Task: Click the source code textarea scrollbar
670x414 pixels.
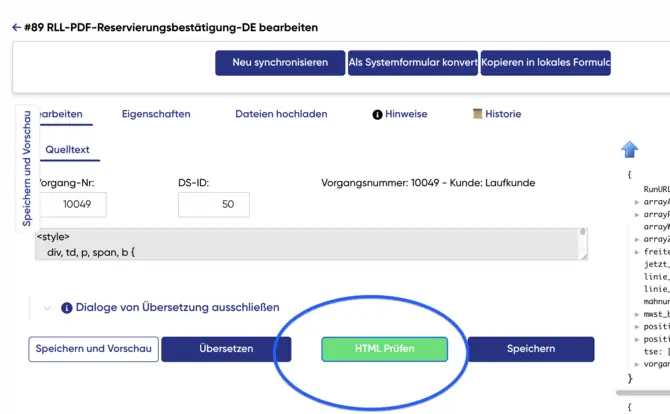Action: (x=583, y=244)
